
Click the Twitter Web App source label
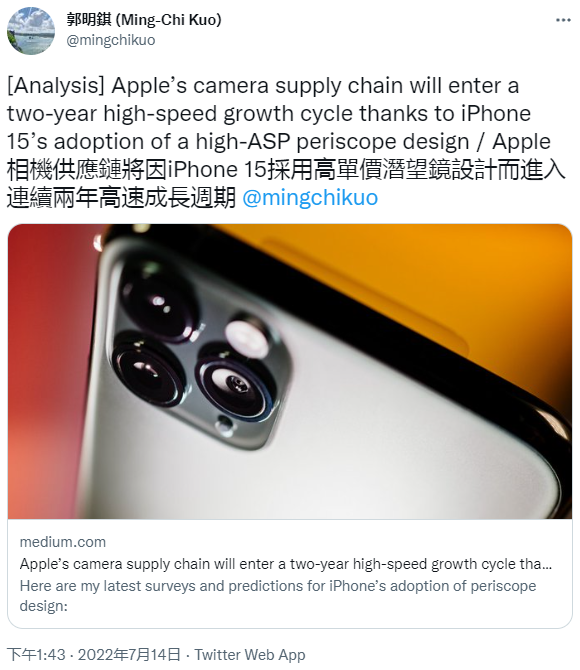pyautogui.click(x=250, y=655)
